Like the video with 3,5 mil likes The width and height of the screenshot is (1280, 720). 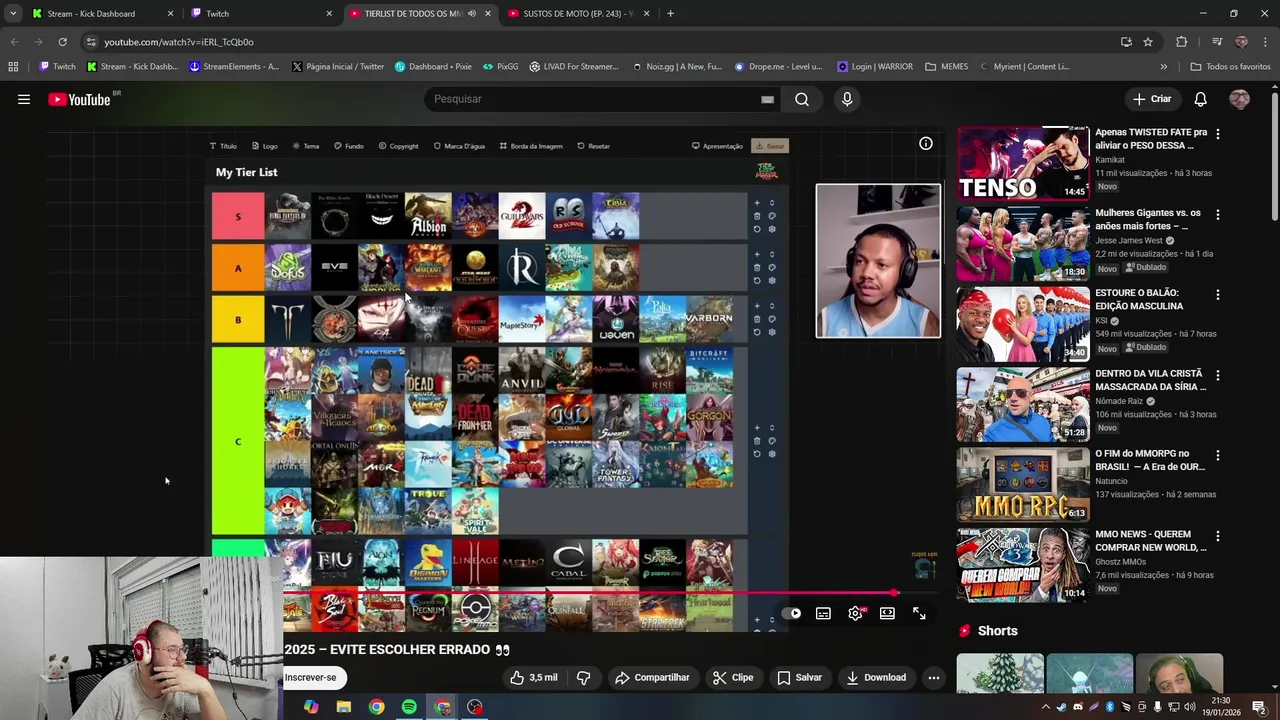pos(533,677)
